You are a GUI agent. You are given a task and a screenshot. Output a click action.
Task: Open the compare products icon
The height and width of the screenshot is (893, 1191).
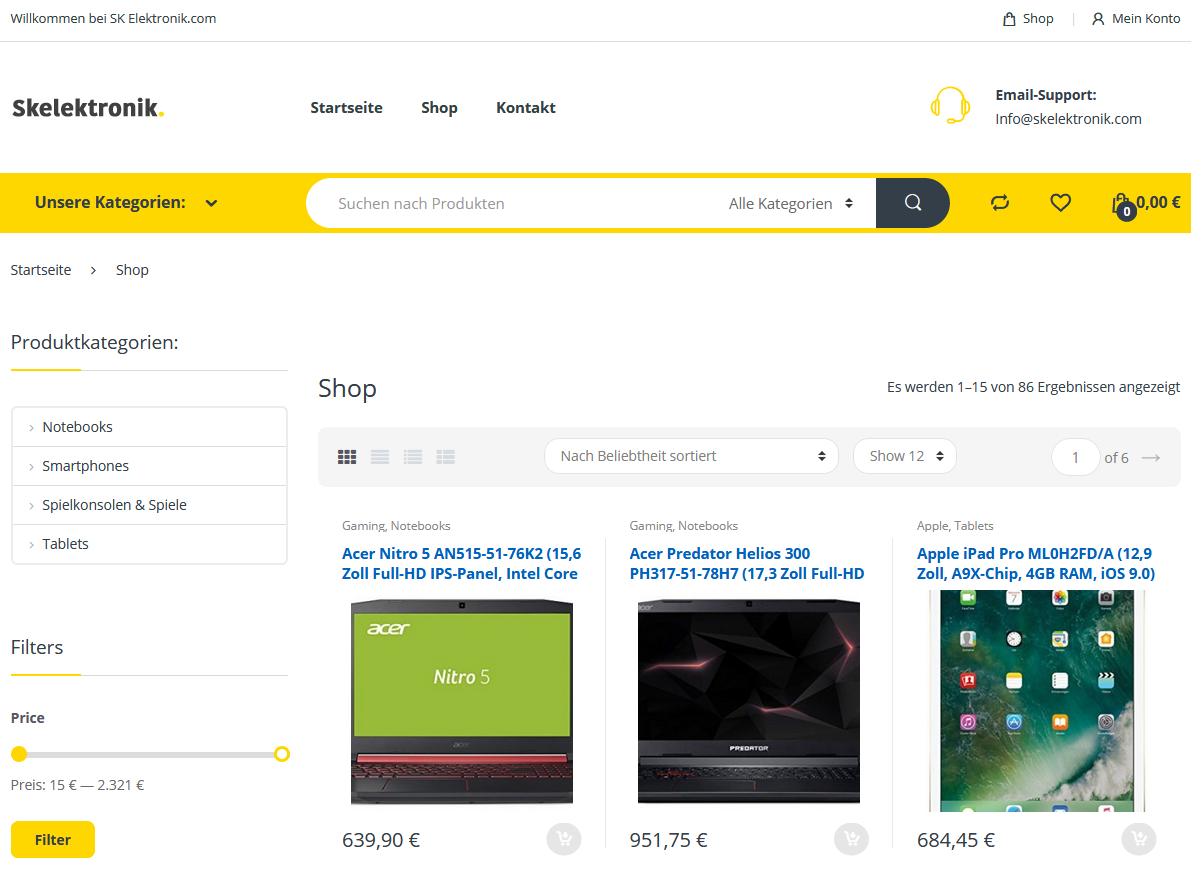tap(1000, 203)
